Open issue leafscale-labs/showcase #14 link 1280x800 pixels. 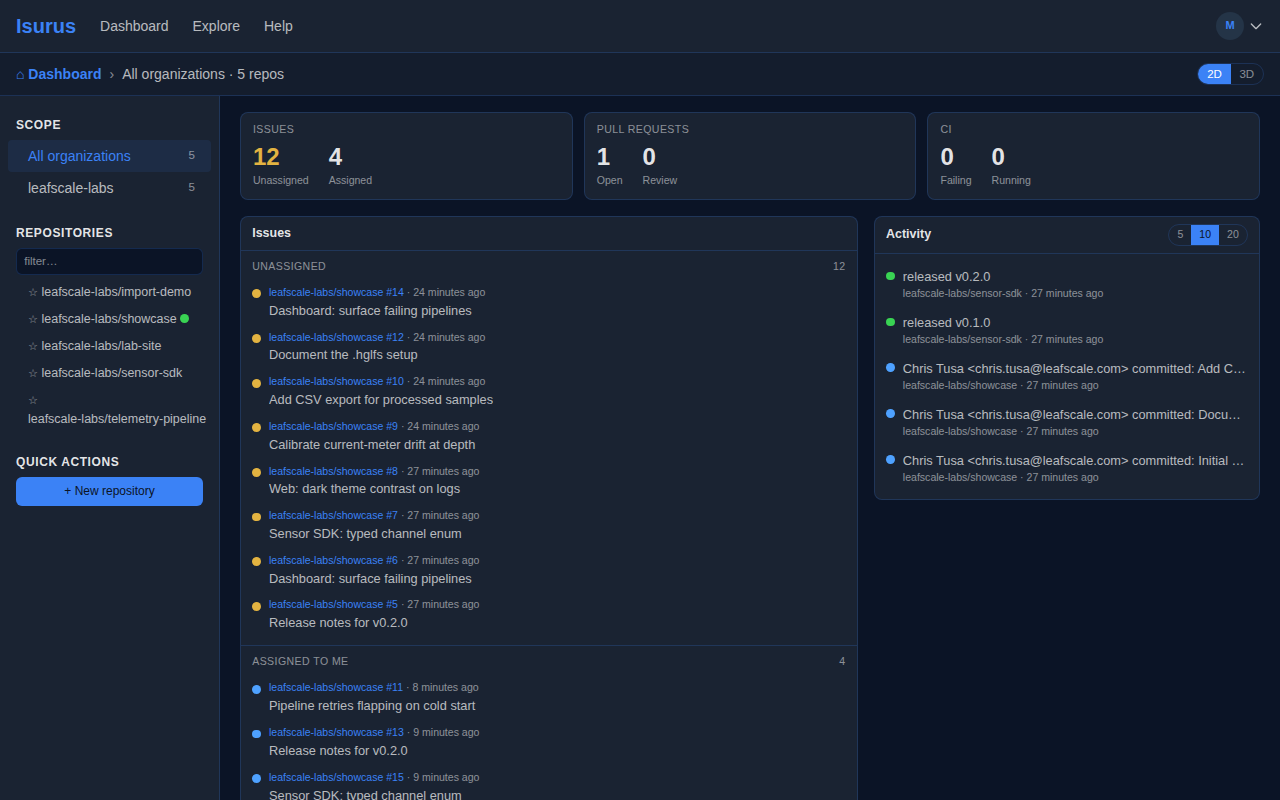[x=336, y=292]
